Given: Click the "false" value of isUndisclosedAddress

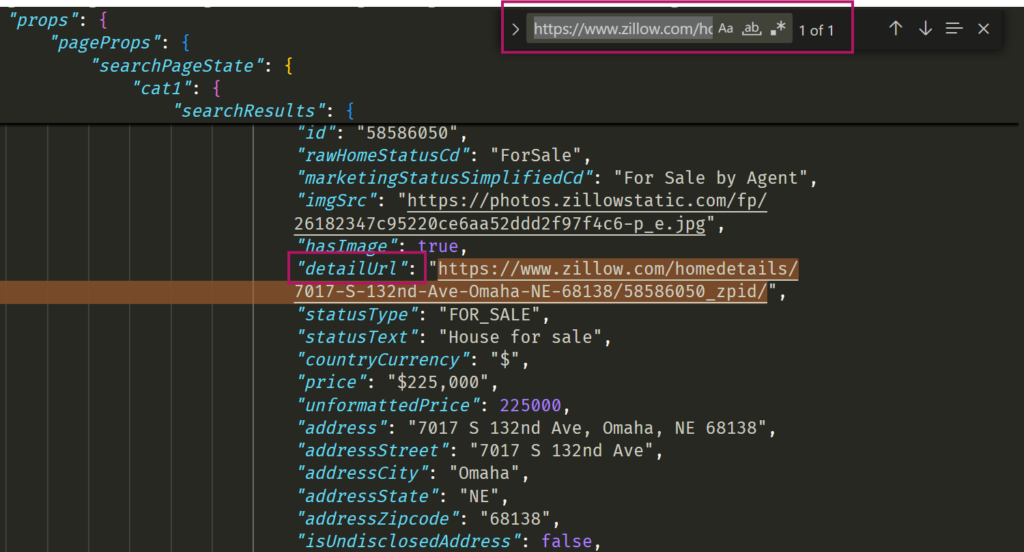Looking at the screenshot, I should click(x=566, y=542).
